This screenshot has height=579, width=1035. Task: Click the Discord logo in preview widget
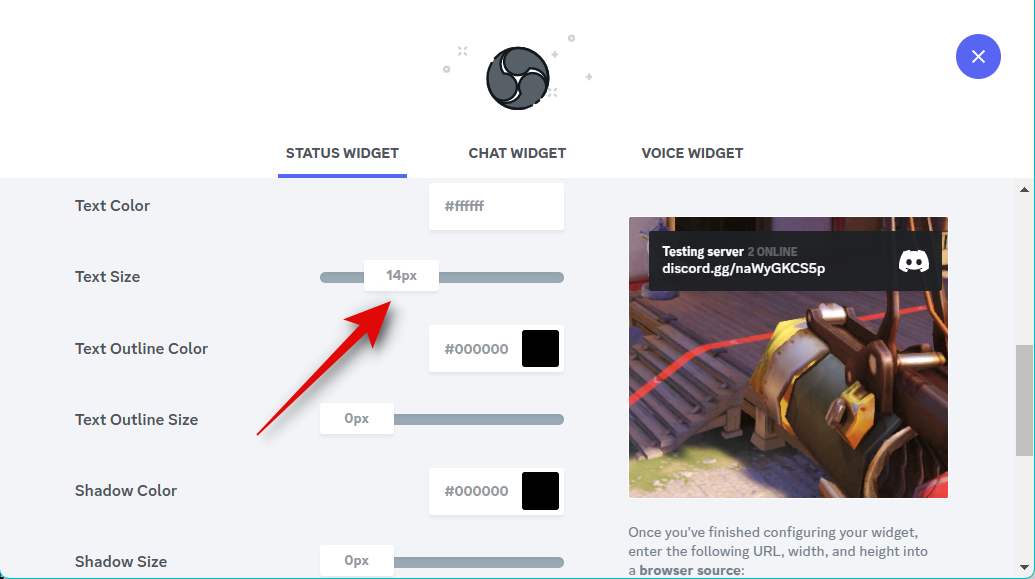[x=914, y=261]
